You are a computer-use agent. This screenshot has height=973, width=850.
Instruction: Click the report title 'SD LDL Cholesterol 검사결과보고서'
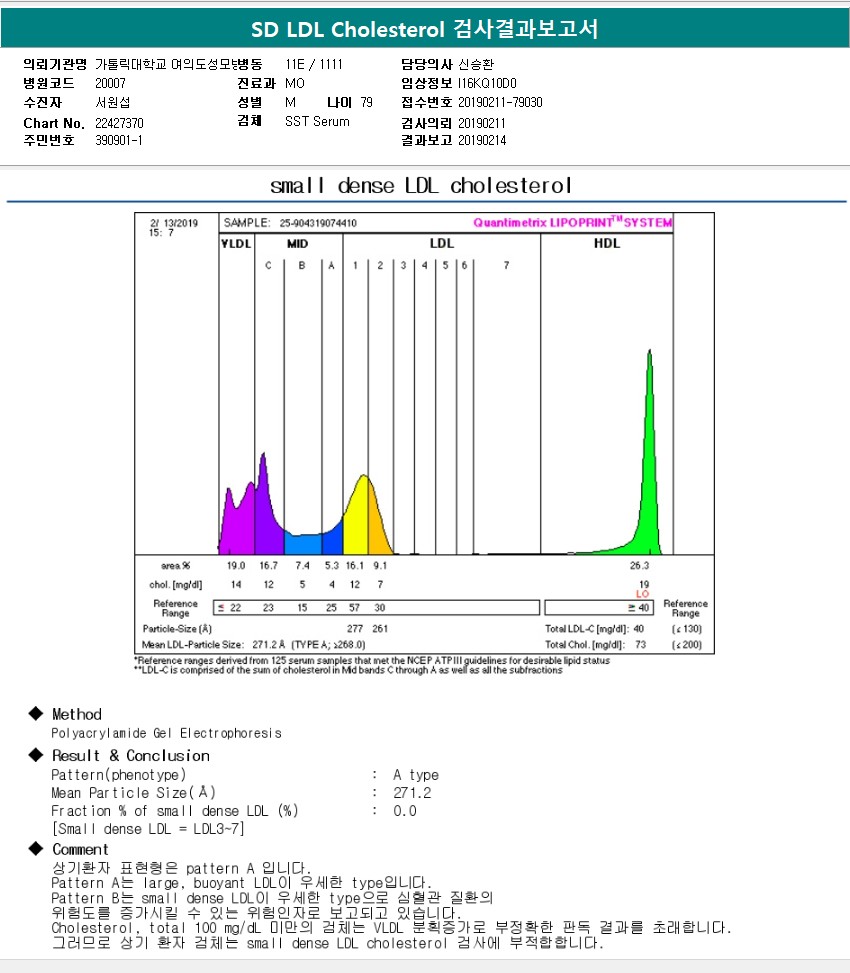424,29
